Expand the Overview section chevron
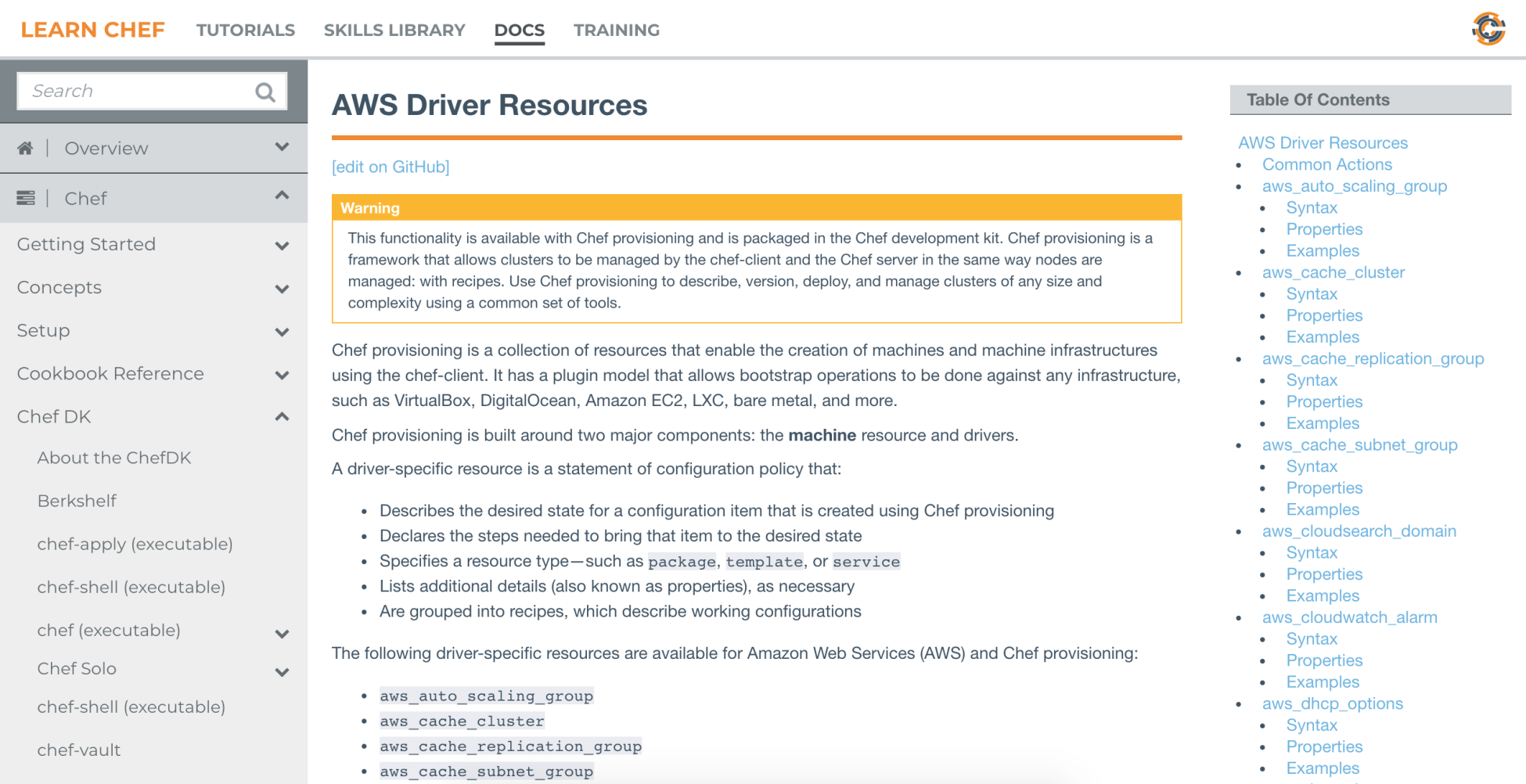 click(x=283, y=147)
